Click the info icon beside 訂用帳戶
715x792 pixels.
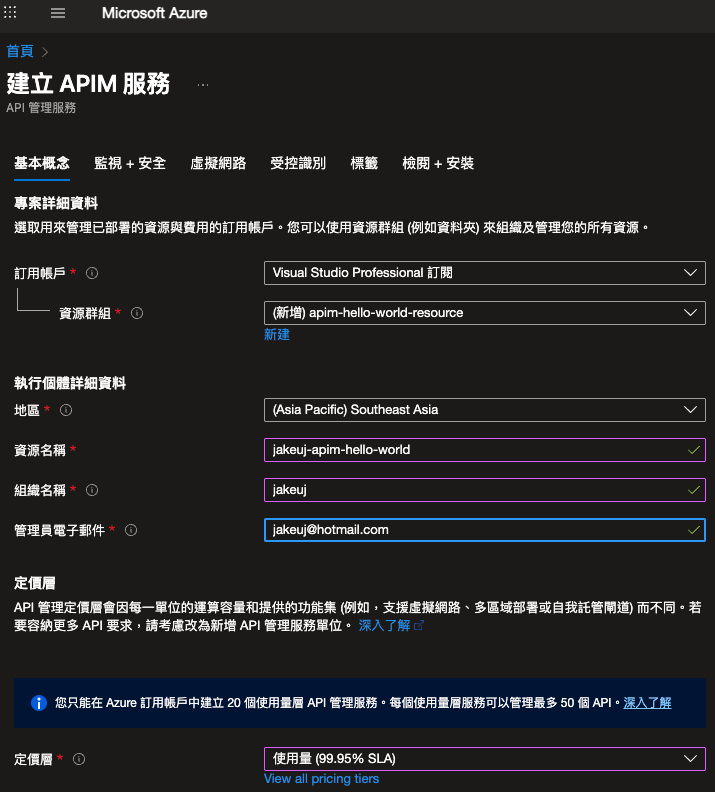92,273
